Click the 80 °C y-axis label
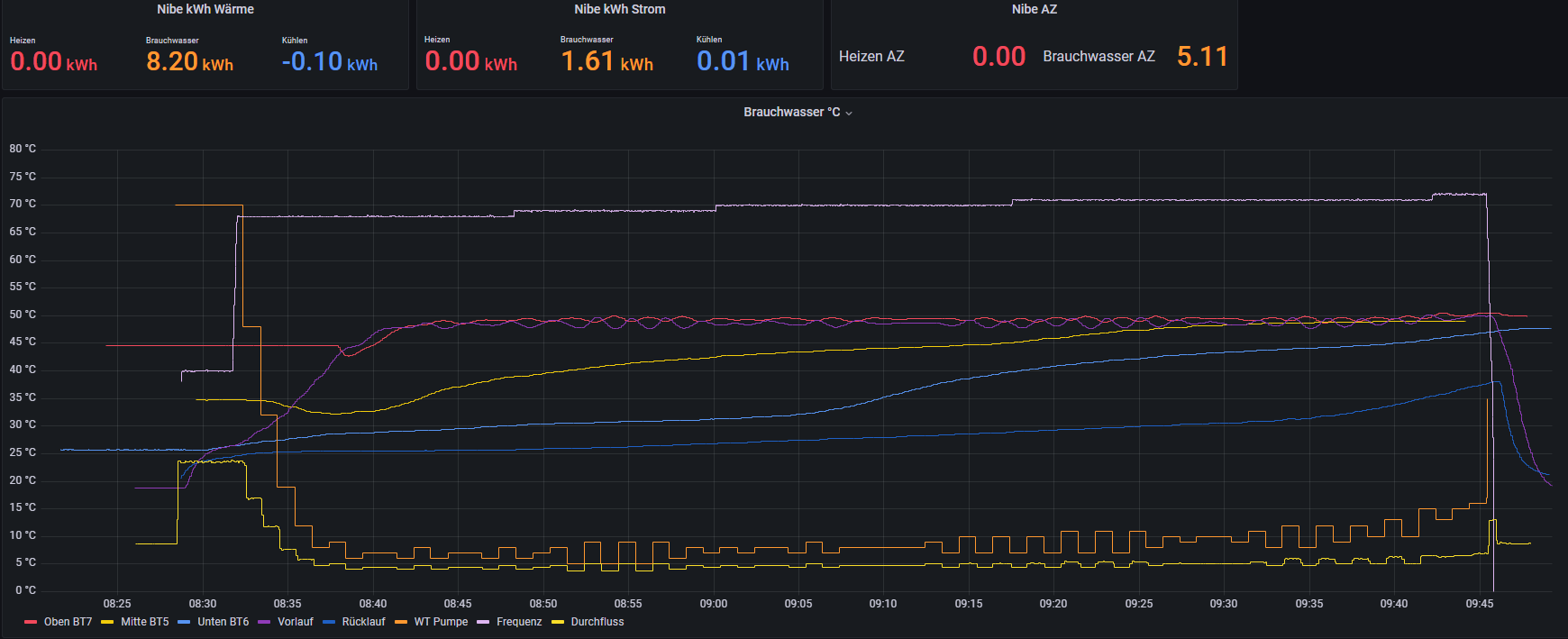 click(23, 149)
